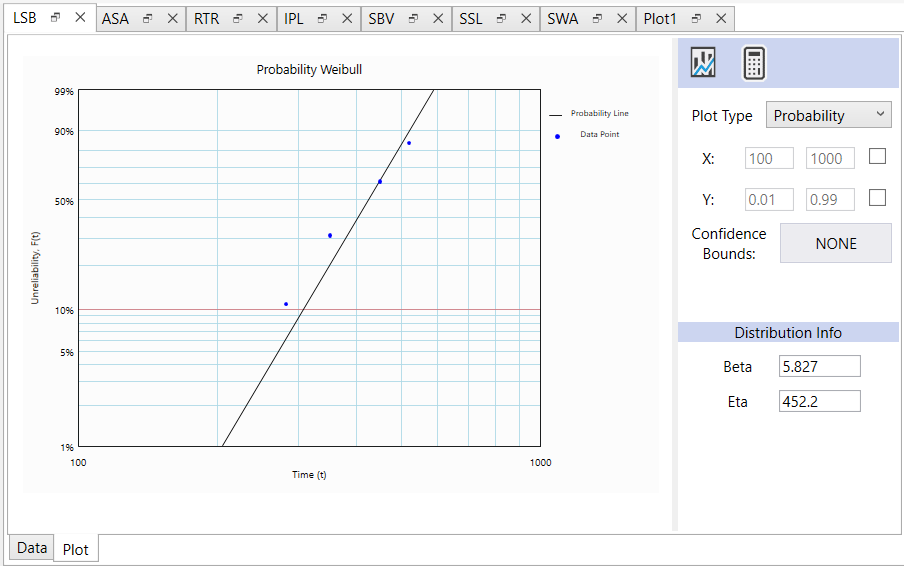Enable the X axis range checkbox

(877, 156)
